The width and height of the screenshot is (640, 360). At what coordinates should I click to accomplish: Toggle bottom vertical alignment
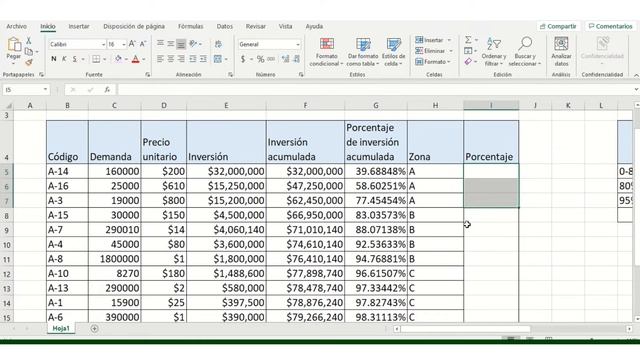pos(181,43)
